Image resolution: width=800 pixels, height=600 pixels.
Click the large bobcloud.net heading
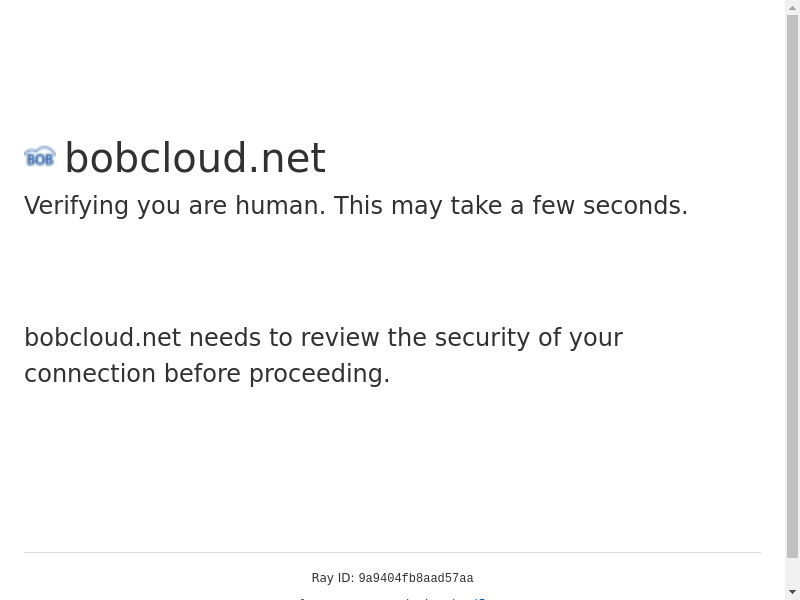(x=195, y=158)
